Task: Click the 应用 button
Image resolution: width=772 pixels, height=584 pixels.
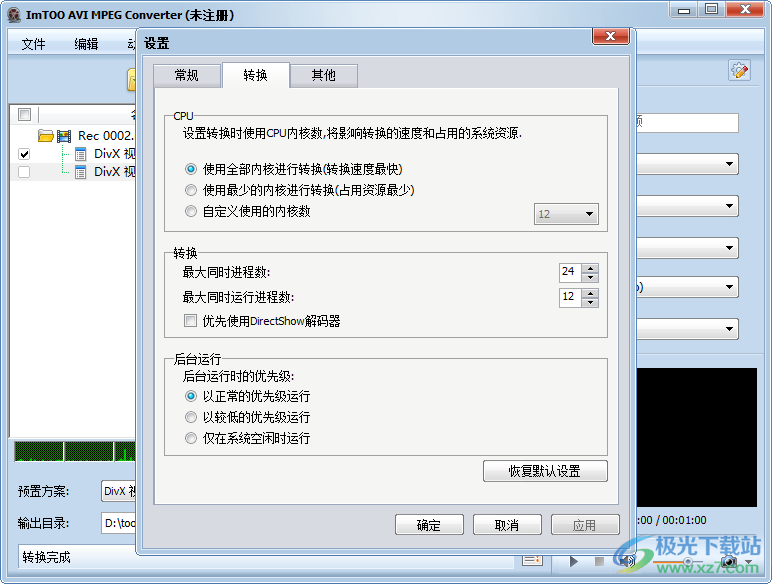Action: [x=585, y=525]
